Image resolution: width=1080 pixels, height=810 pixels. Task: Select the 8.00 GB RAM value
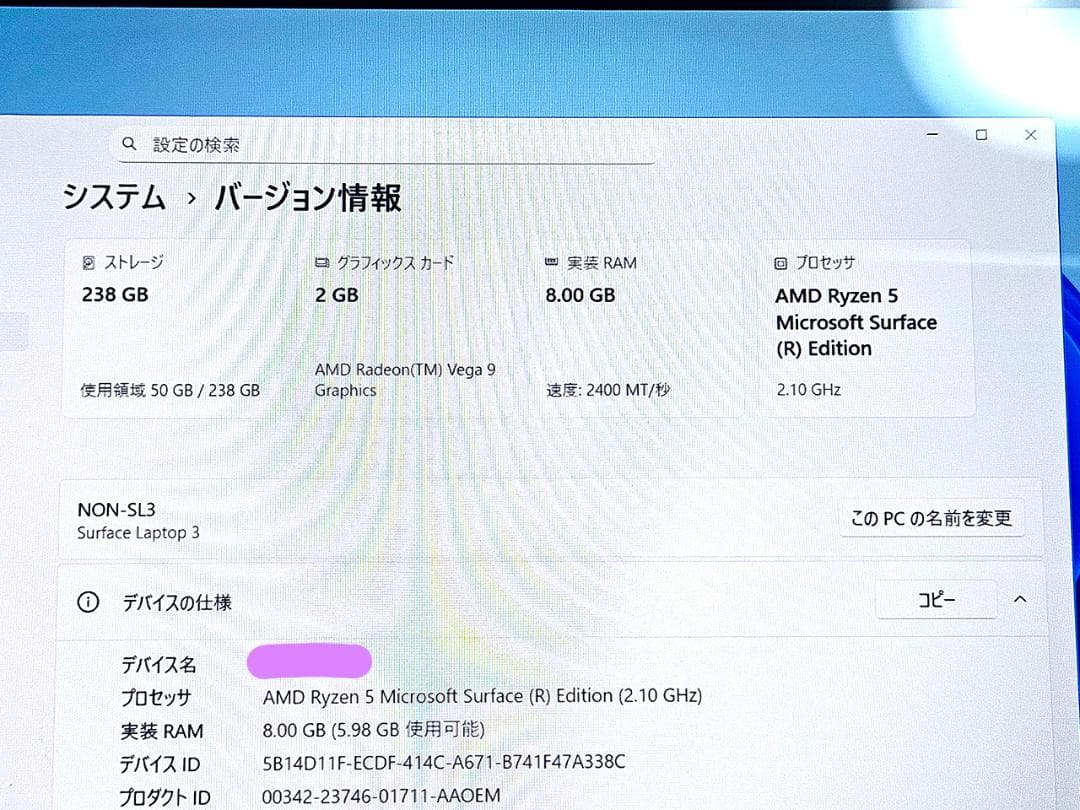(580, 295)
